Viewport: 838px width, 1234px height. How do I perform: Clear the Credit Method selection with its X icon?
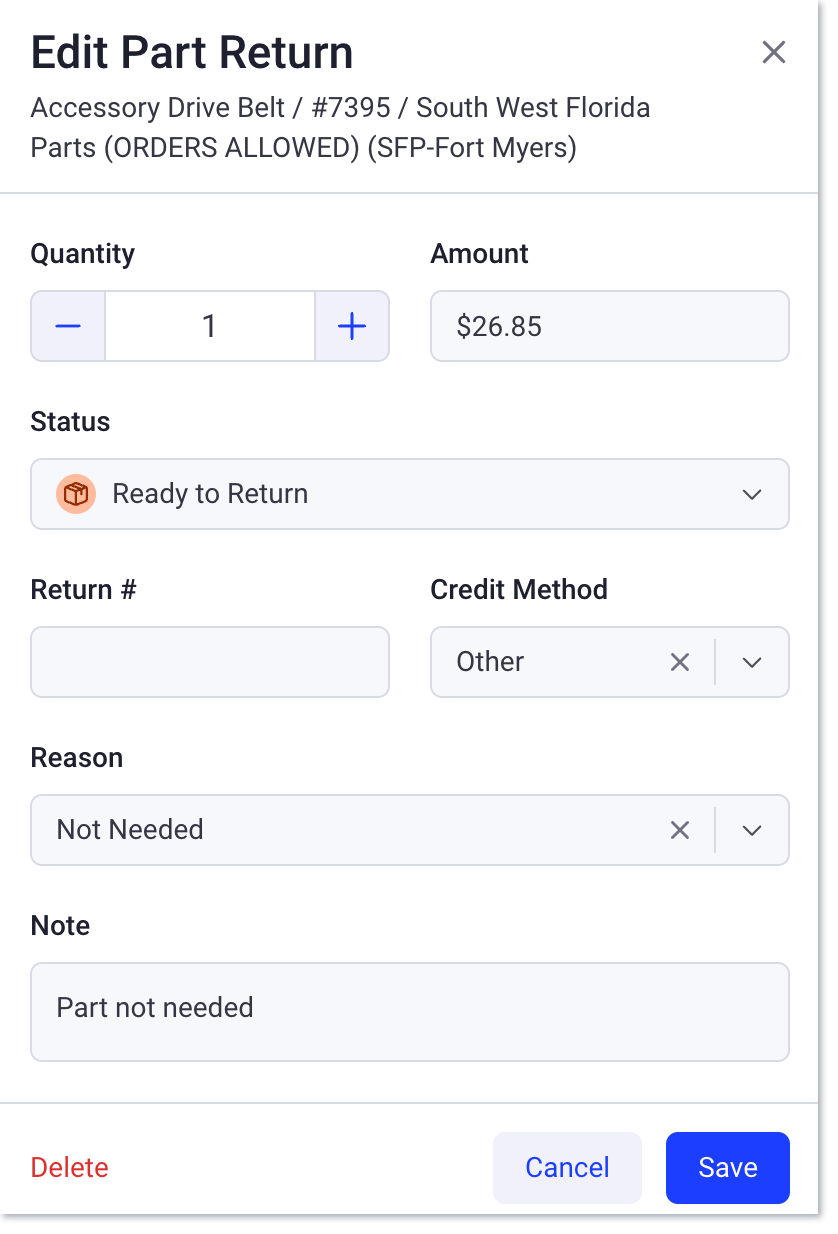pos(680,662)
